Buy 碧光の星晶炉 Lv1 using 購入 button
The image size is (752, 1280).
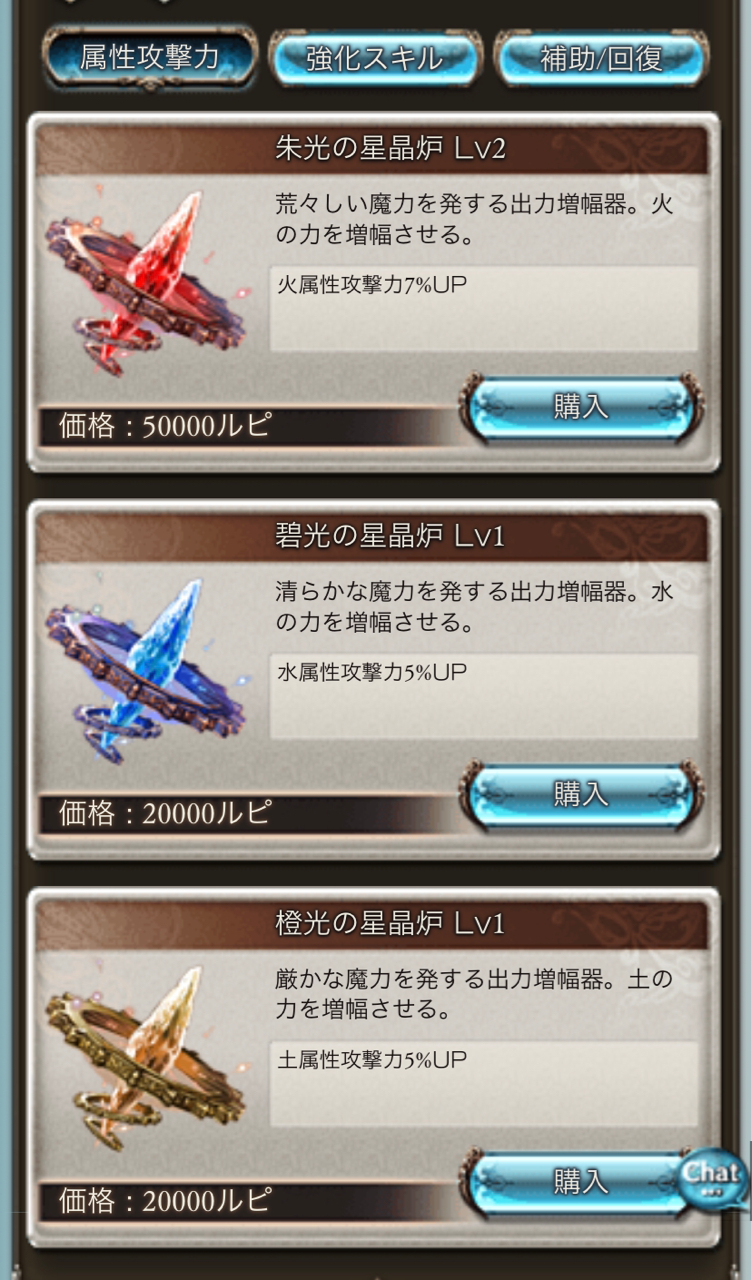pos(581,795)
